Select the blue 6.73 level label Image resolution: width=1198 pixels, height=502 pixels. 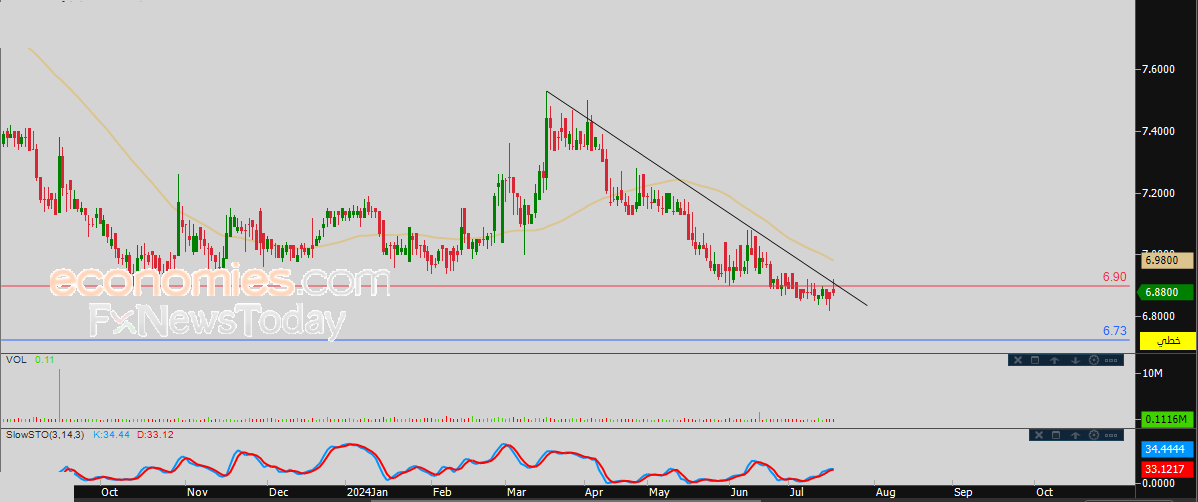[x=1115, y=331]
